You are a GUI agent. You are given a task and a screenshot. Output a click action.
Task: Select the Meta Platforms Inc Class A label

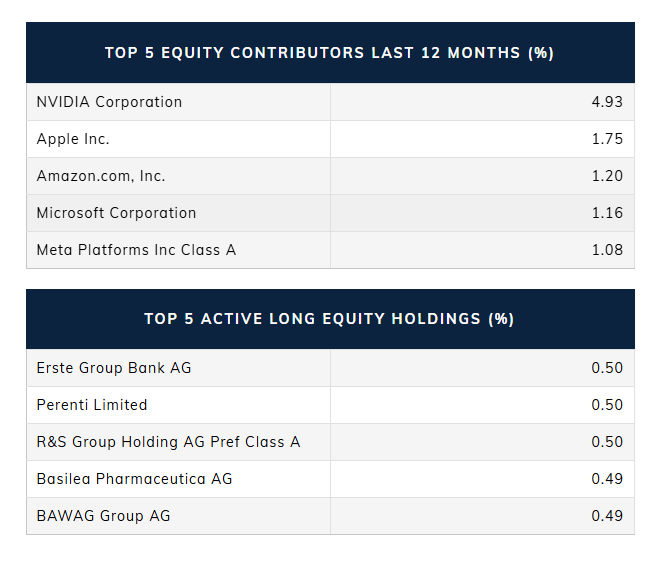coord(136,250)
